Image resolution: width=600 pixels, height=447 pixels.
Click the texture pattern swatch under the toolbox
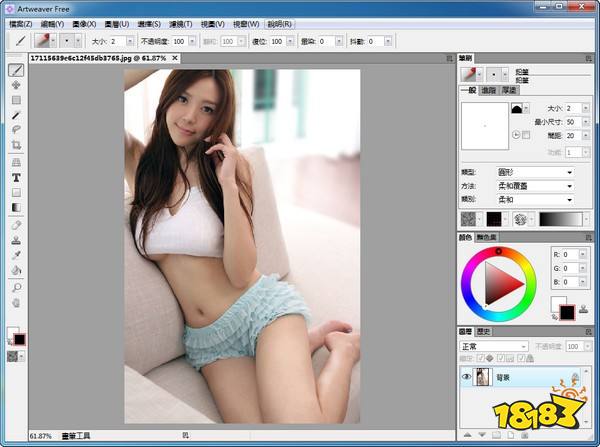[13, 356]
